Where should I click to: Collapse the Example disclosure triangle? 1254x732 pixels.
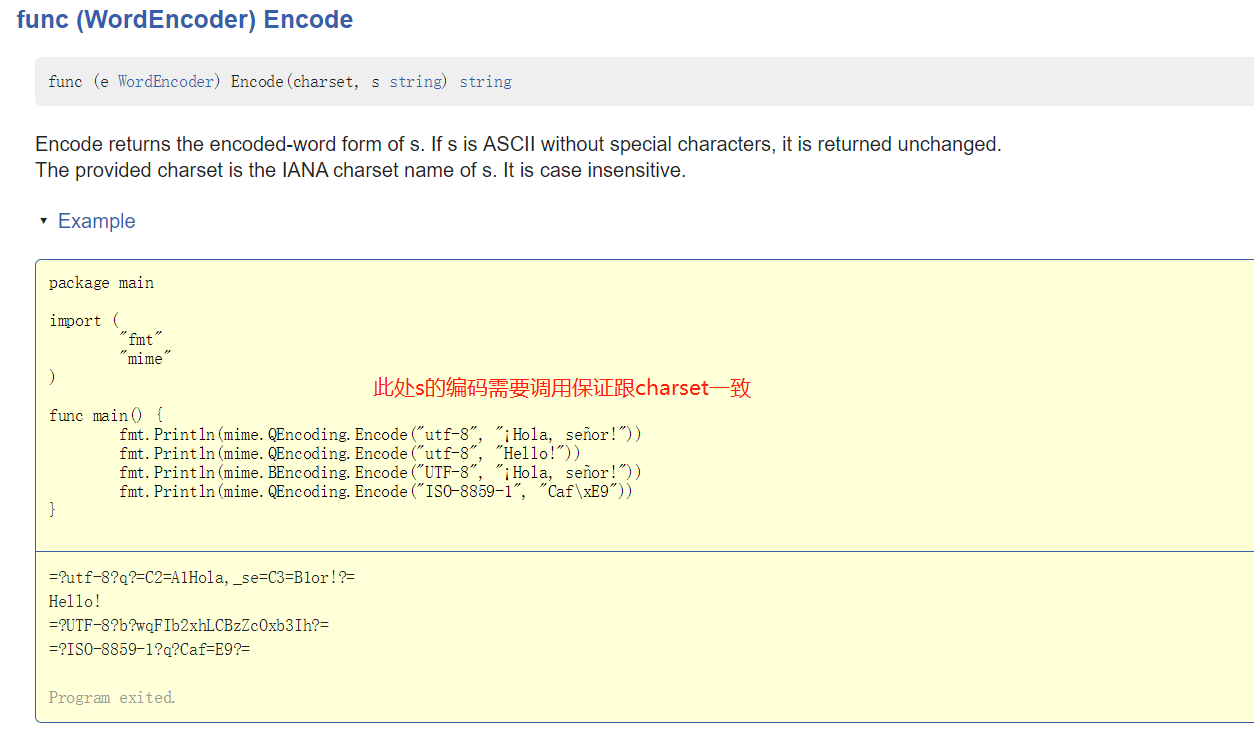(x=43, y=221)
